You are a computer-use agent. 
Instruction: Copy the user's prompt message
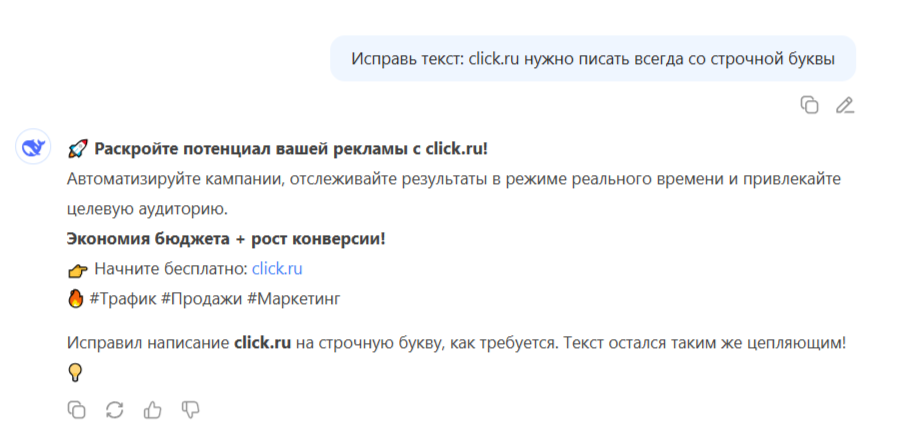click(809, 105)
